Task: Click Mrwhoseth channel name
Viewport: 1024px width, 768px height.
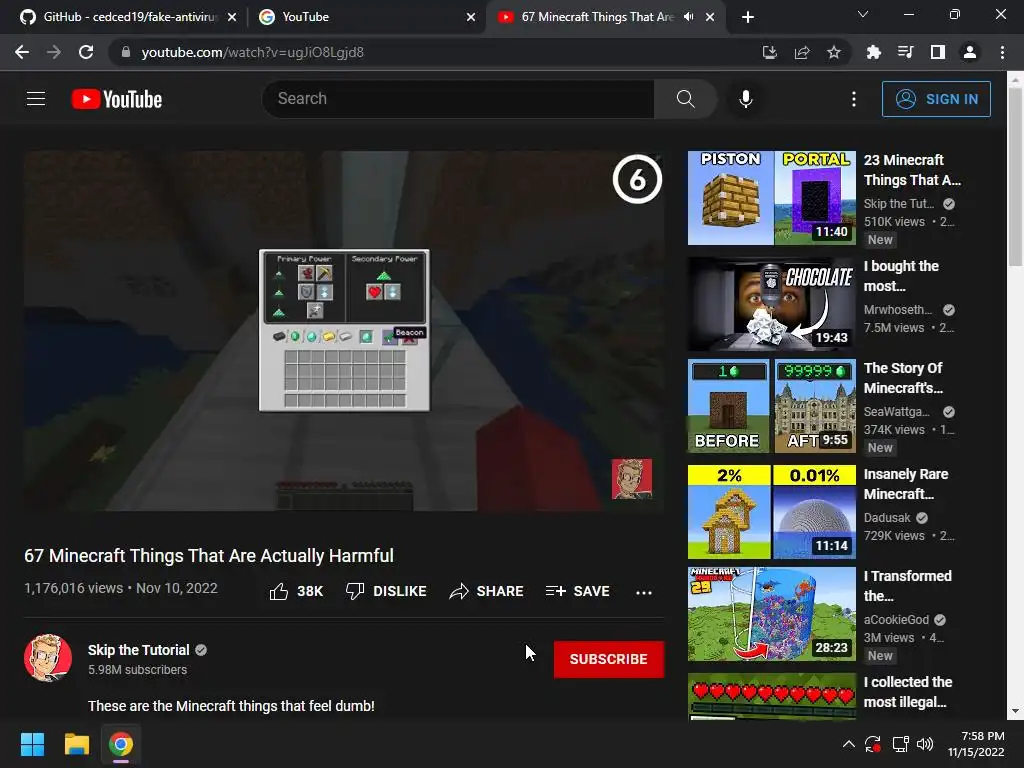Action: click(x=897, y=310)
